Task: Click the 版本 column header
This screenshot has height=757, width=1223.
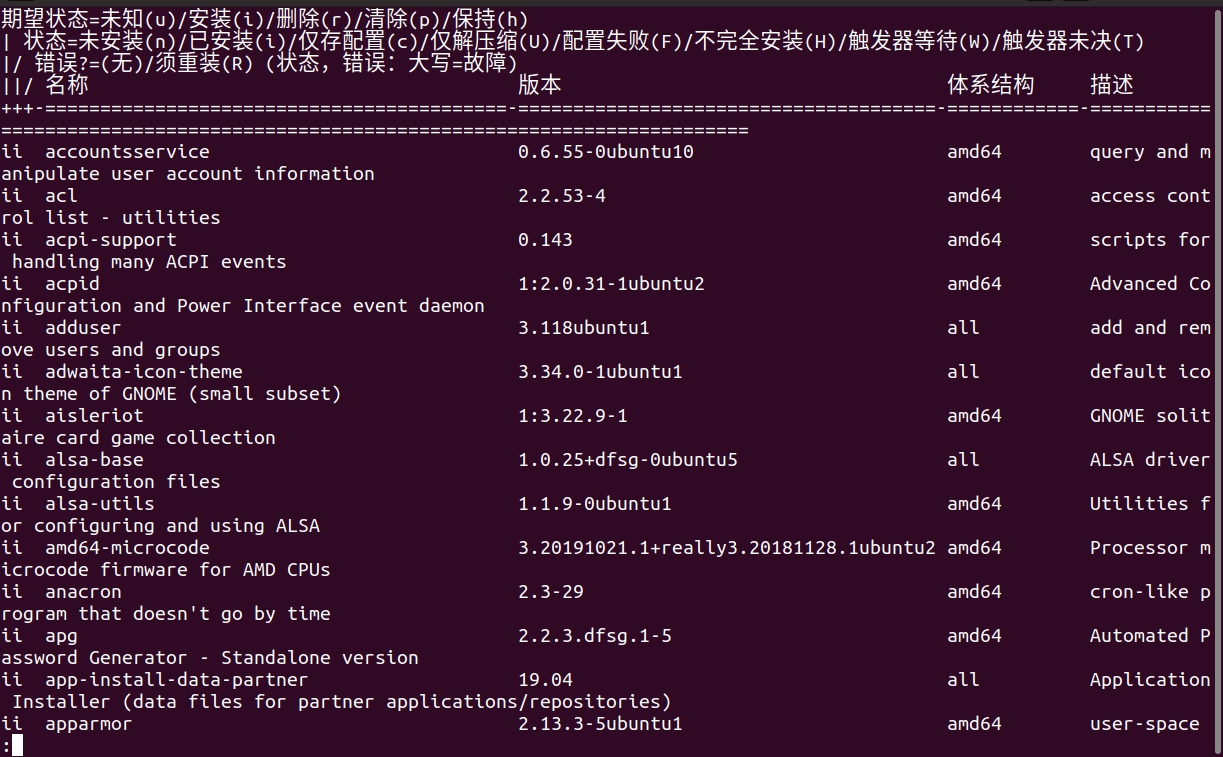Action: click(x=540, y=85)
